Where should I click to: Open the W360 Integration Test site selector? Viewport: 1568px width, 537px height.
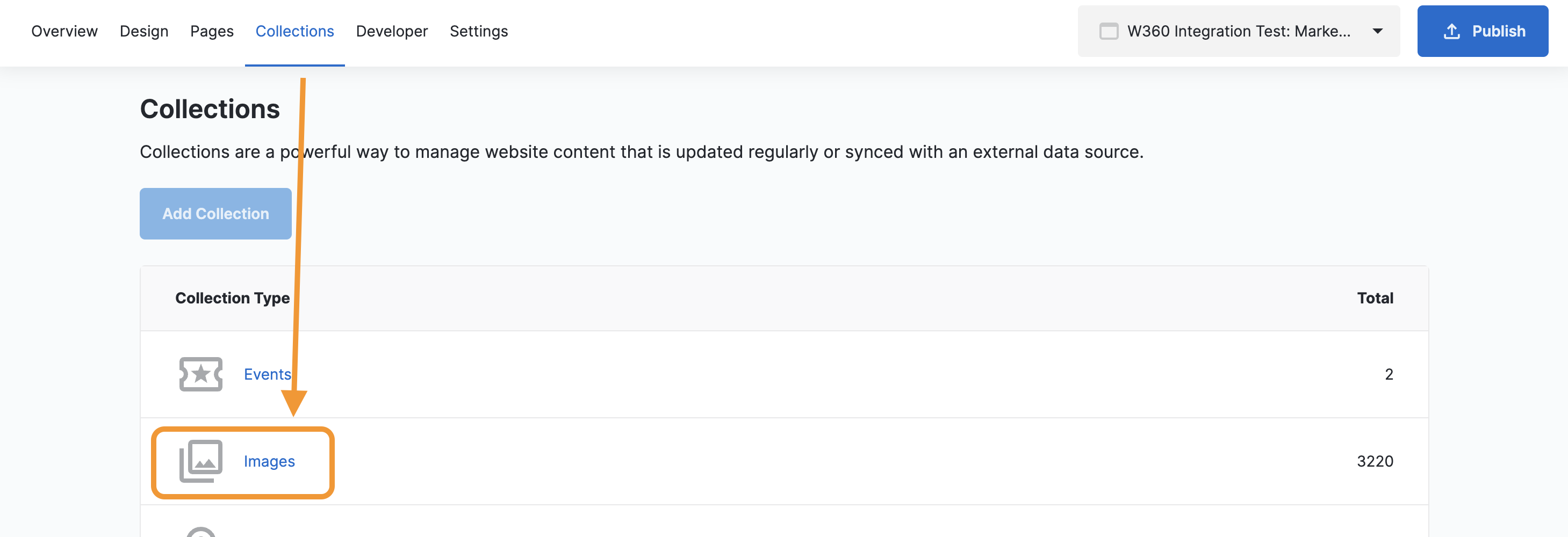click(1238, 32)
